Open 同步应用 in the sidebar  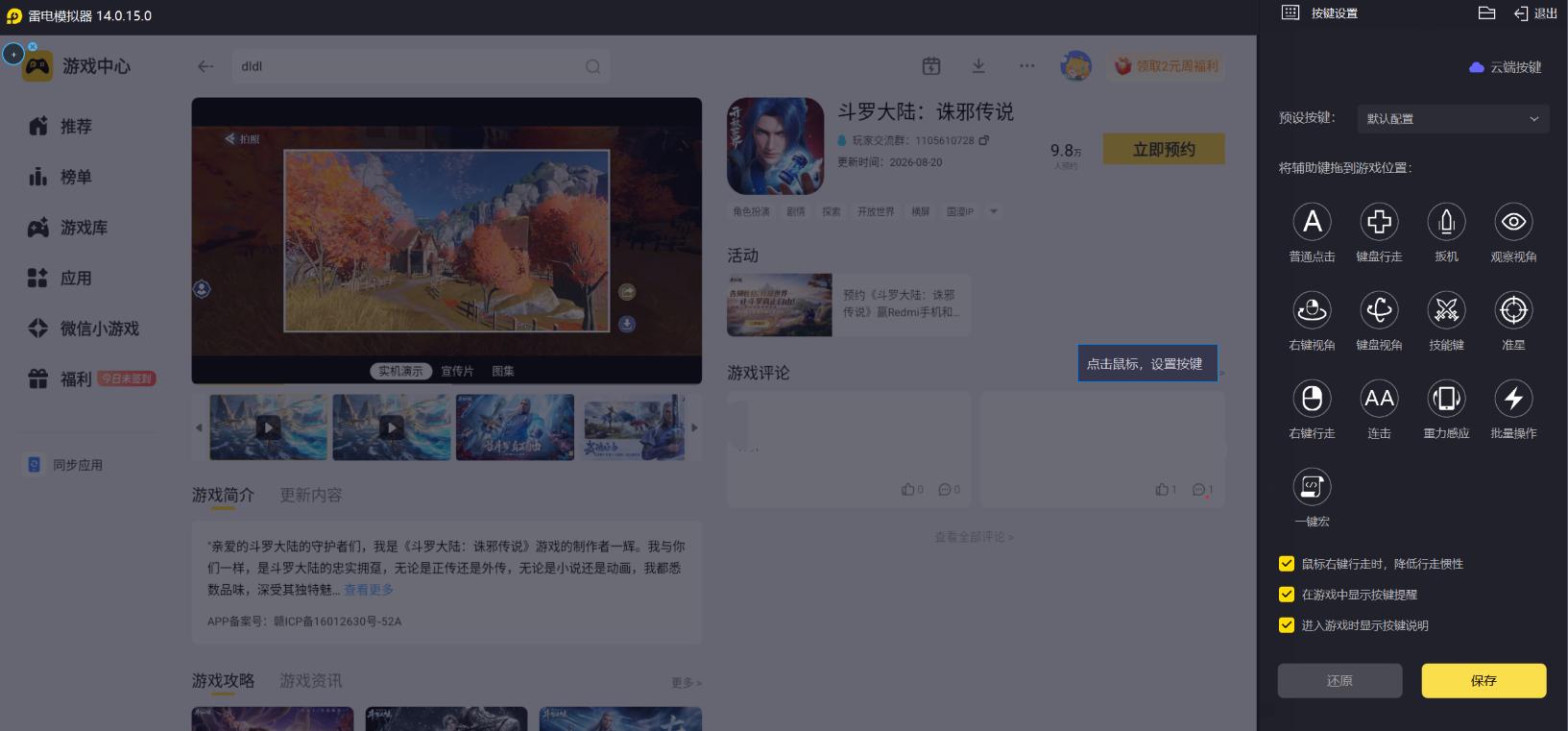tap(64, 465)
